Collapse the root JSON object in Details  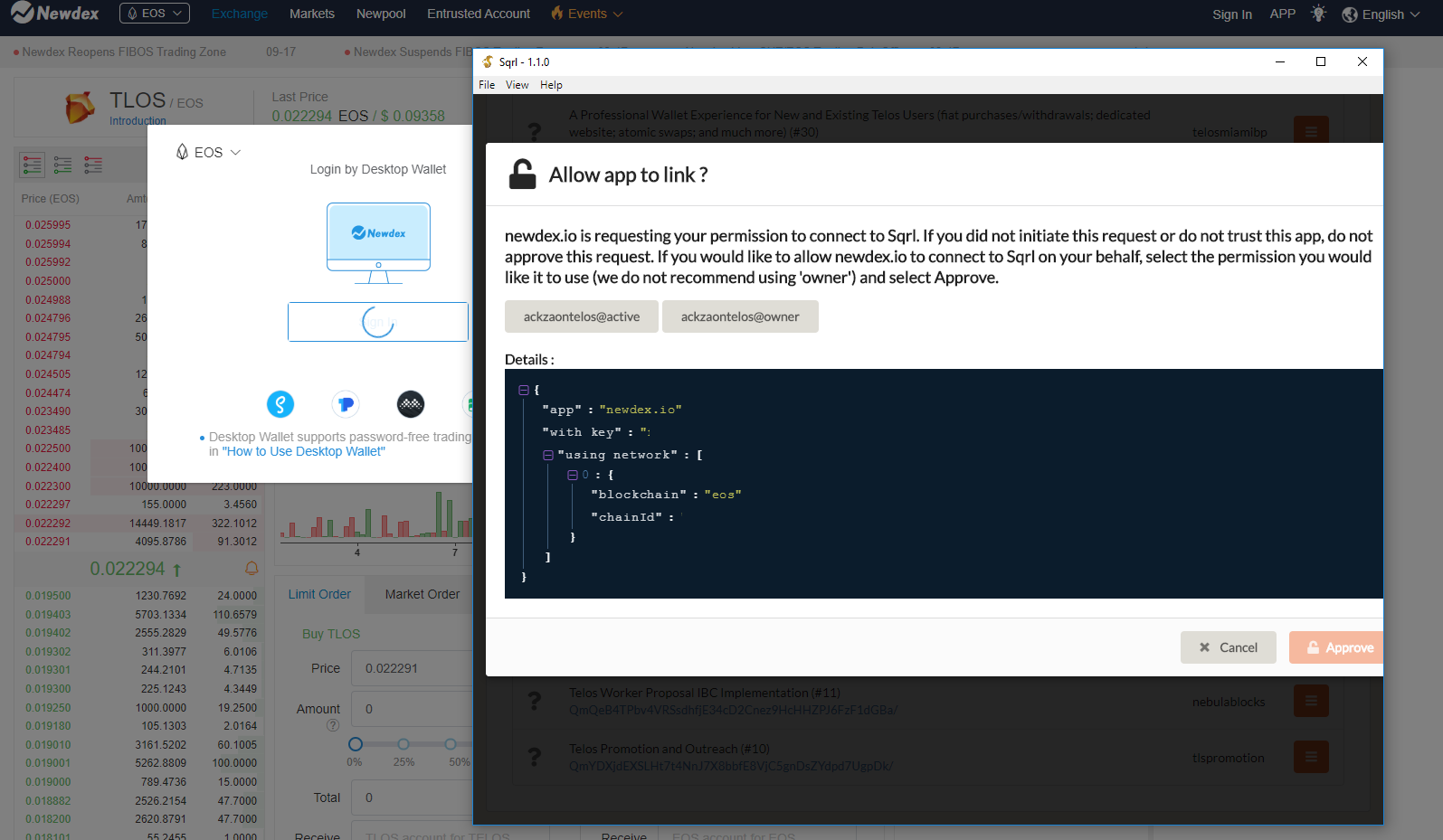pyautogui.click(x=523, y=391)
